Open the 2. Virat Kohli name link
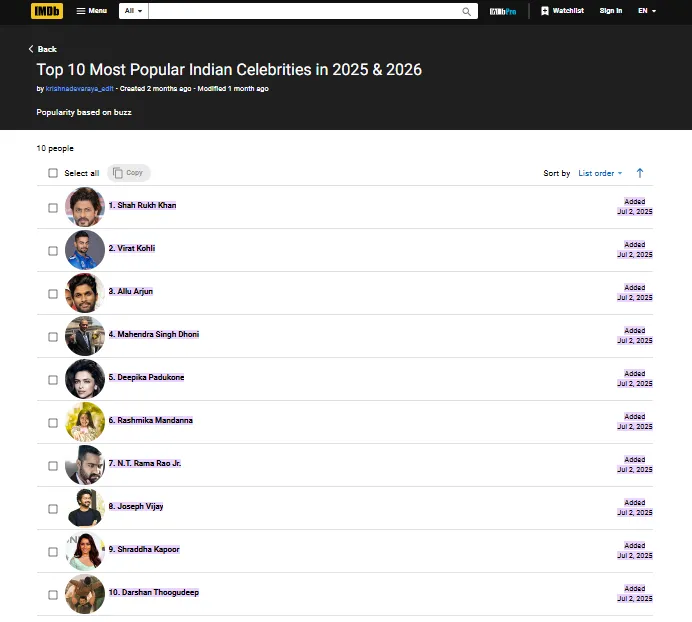Screen dimensions: 692x622 point(132,249)
